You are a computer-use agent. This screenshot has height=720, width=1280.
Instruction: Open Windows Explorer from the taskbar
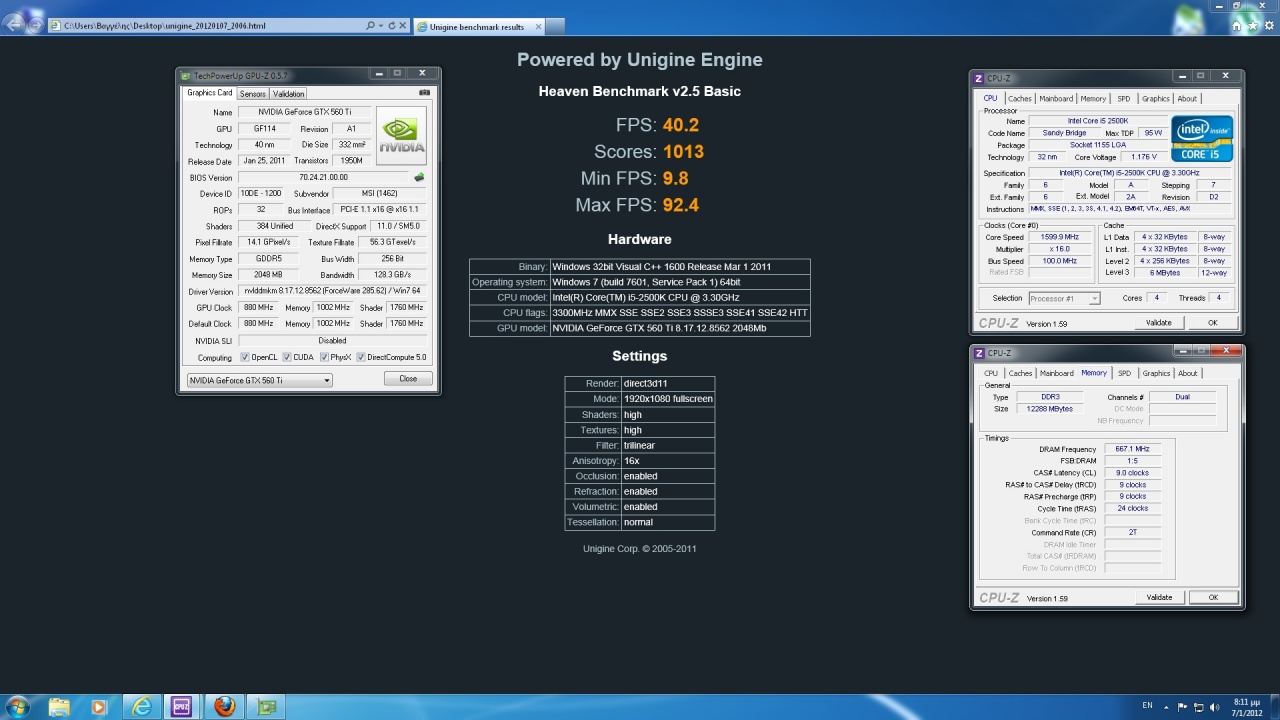59,707
